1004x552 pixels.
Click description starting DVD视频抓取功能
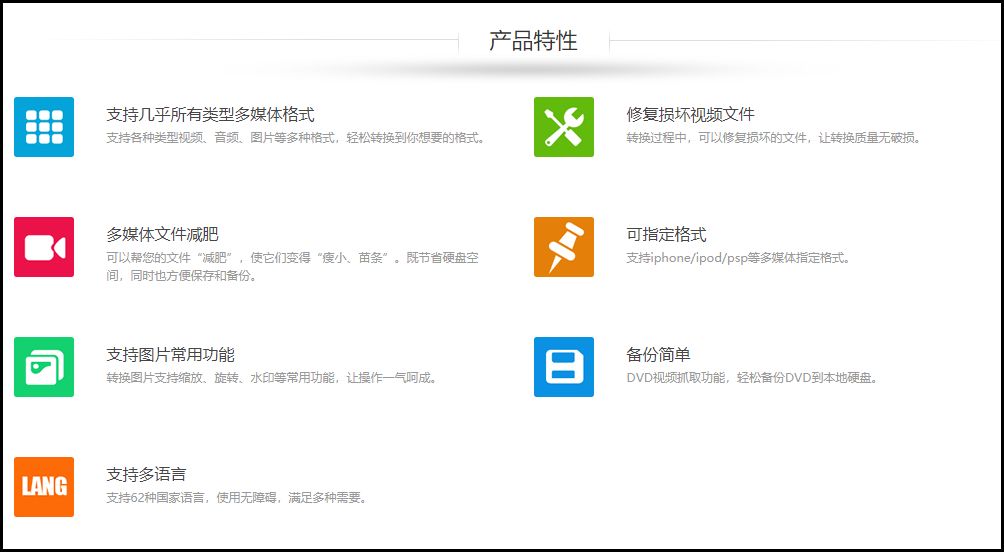click(x=752, y=378)
